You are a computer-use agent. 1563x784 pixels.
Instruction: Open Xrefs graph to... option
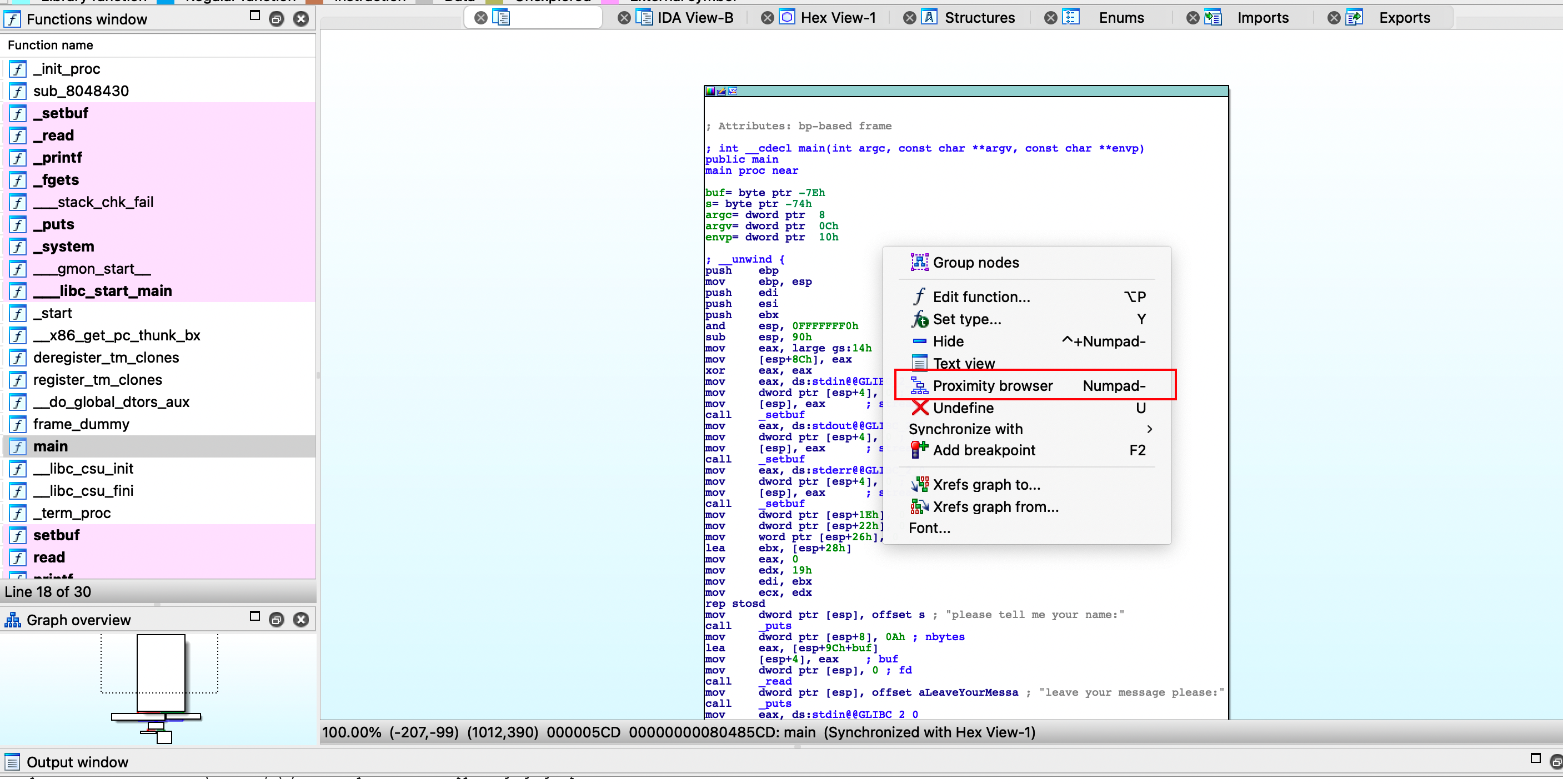(986, 485)
